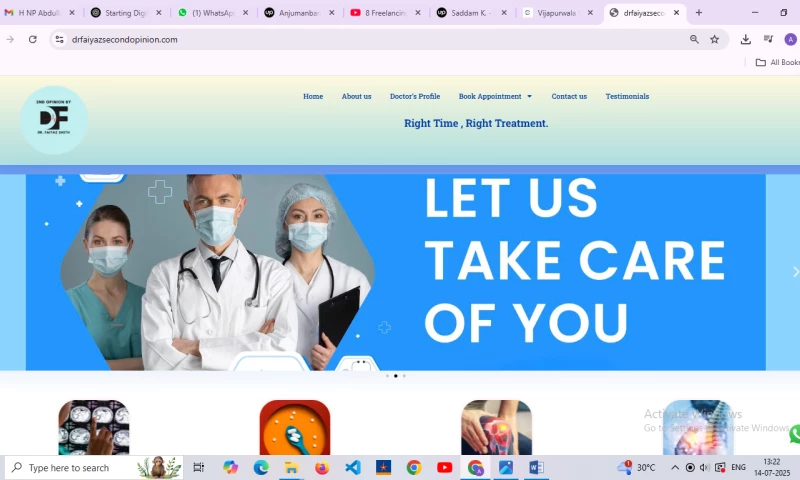Screen dimensions: 800x480
Task: Close the Gmail tab
Action: coord(72,13)
